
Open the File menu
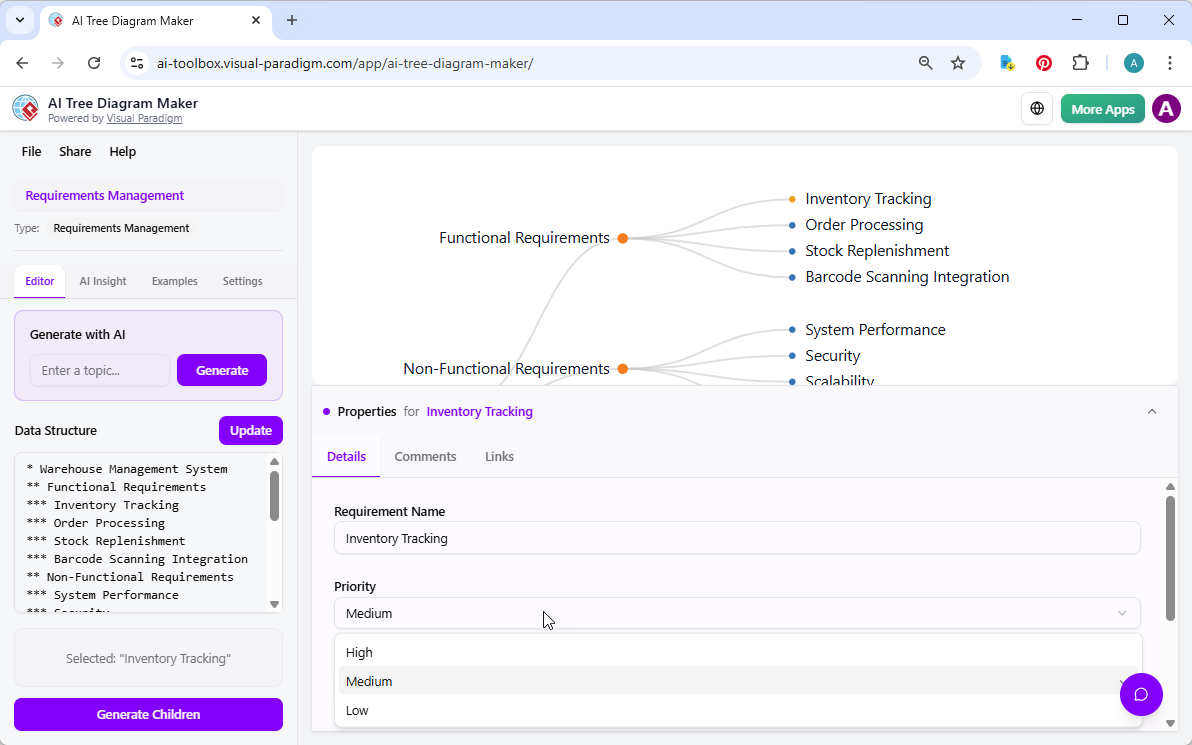coord(31,151)
